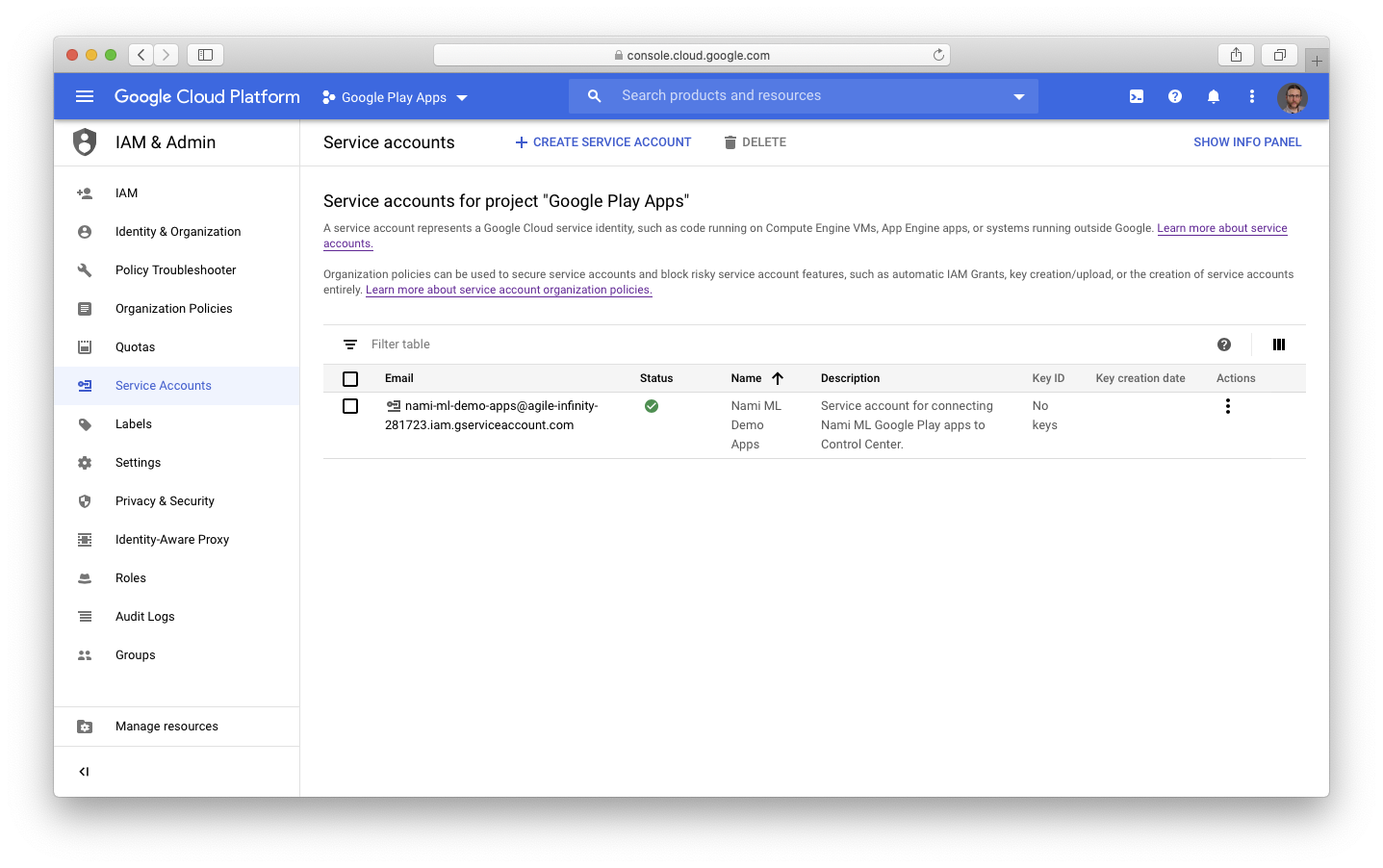Open the Google Play Apps project selector
This screenshot has width=1383, height=868.
point(395,97)
